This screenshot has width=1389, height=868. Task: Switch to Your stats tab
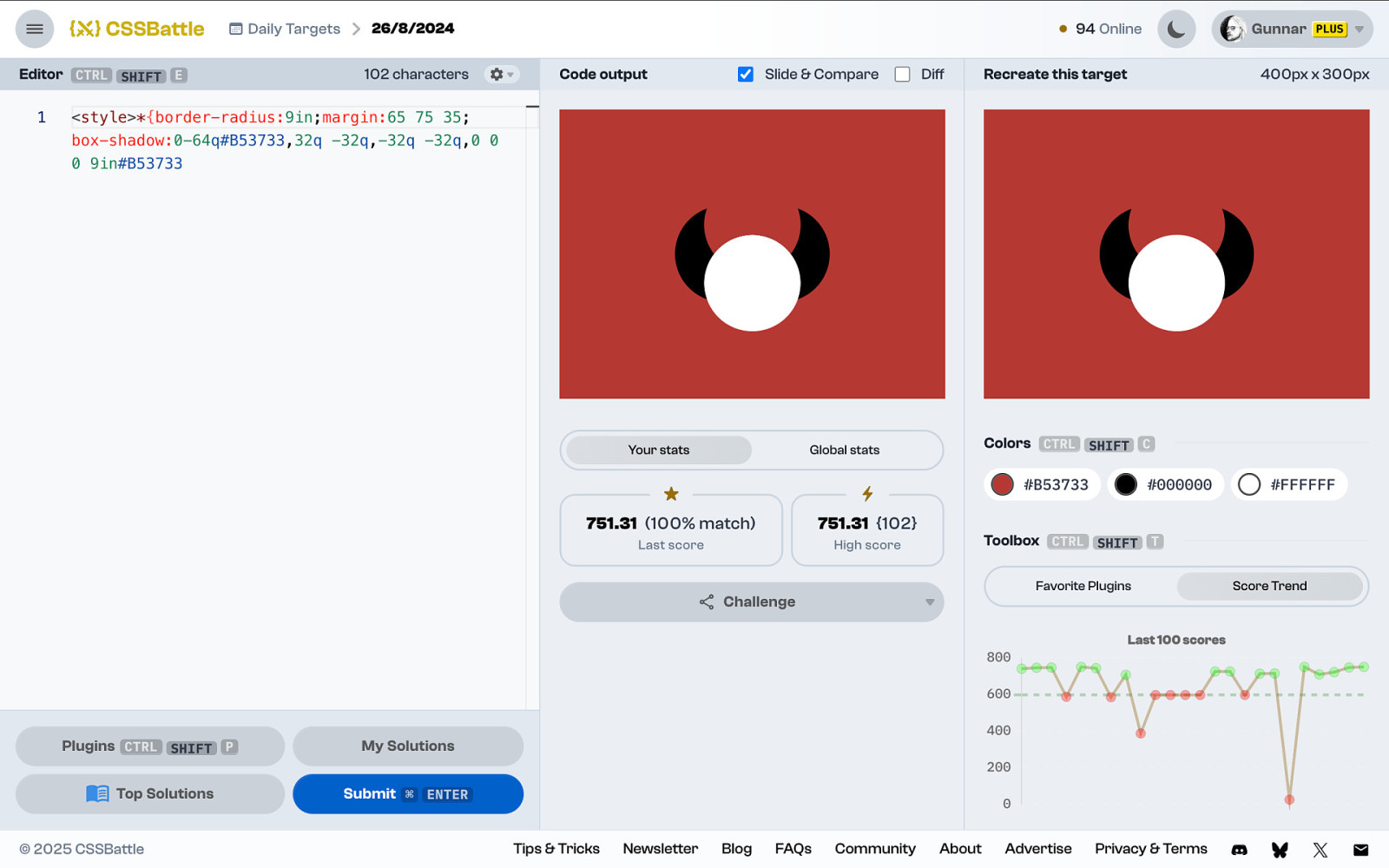[x=659, y=450]
